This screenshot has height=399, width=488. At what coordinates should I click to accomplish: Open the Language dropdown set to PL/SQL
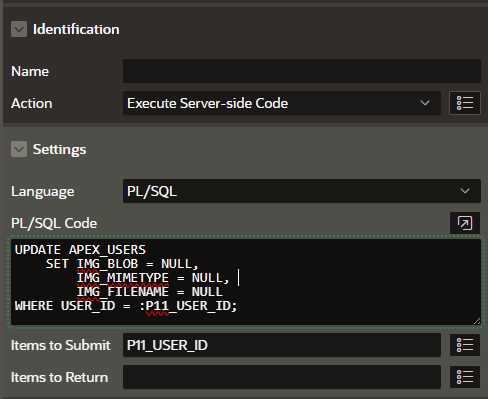pos(302,191)
